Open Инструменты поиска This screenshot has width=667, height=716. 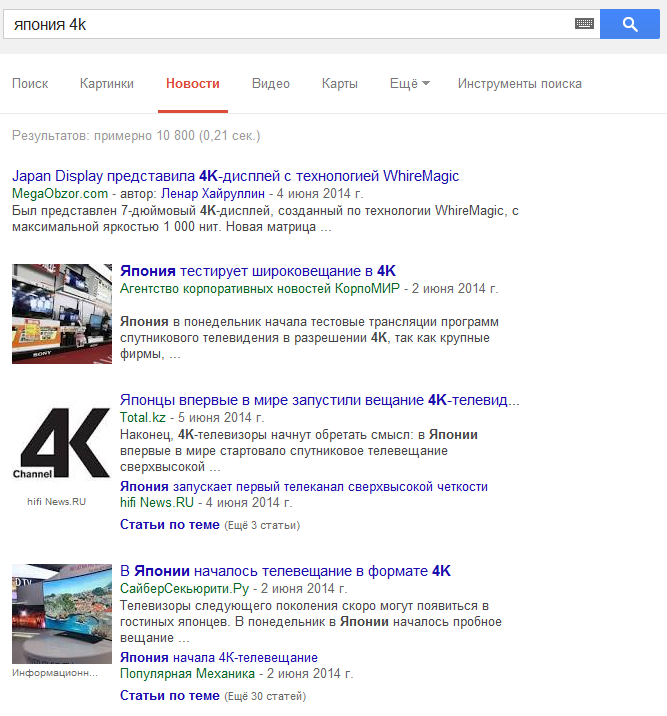point(520,84)
